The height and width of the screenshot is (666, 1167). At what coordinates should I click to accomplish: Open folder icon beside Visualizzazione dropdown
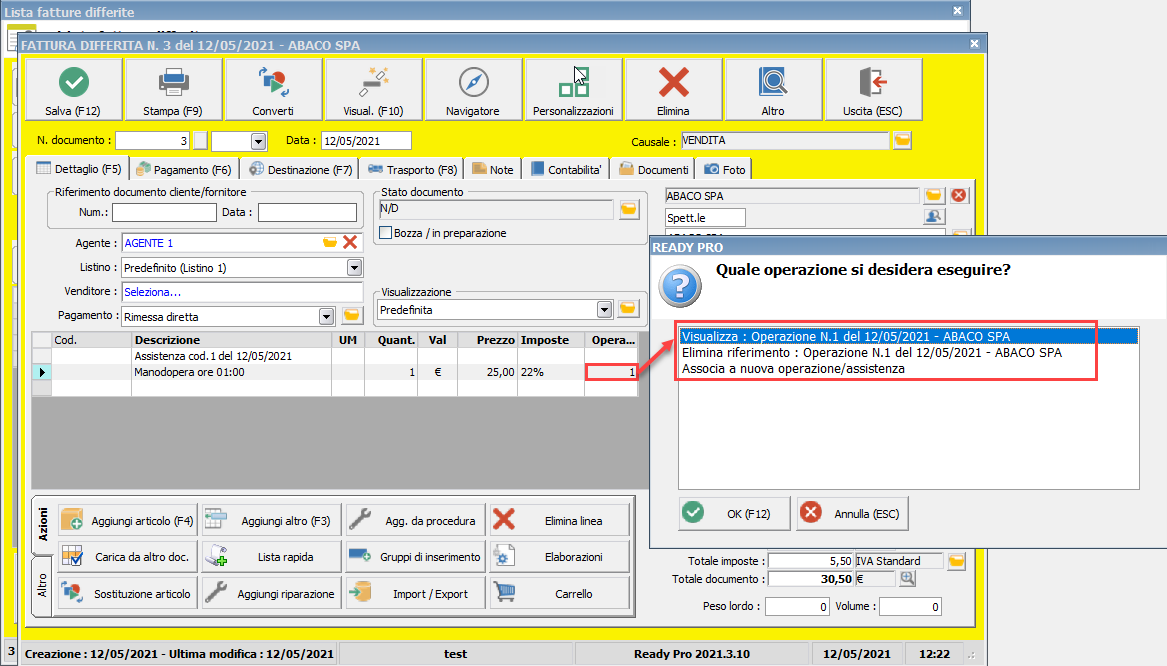coord(628,309)
